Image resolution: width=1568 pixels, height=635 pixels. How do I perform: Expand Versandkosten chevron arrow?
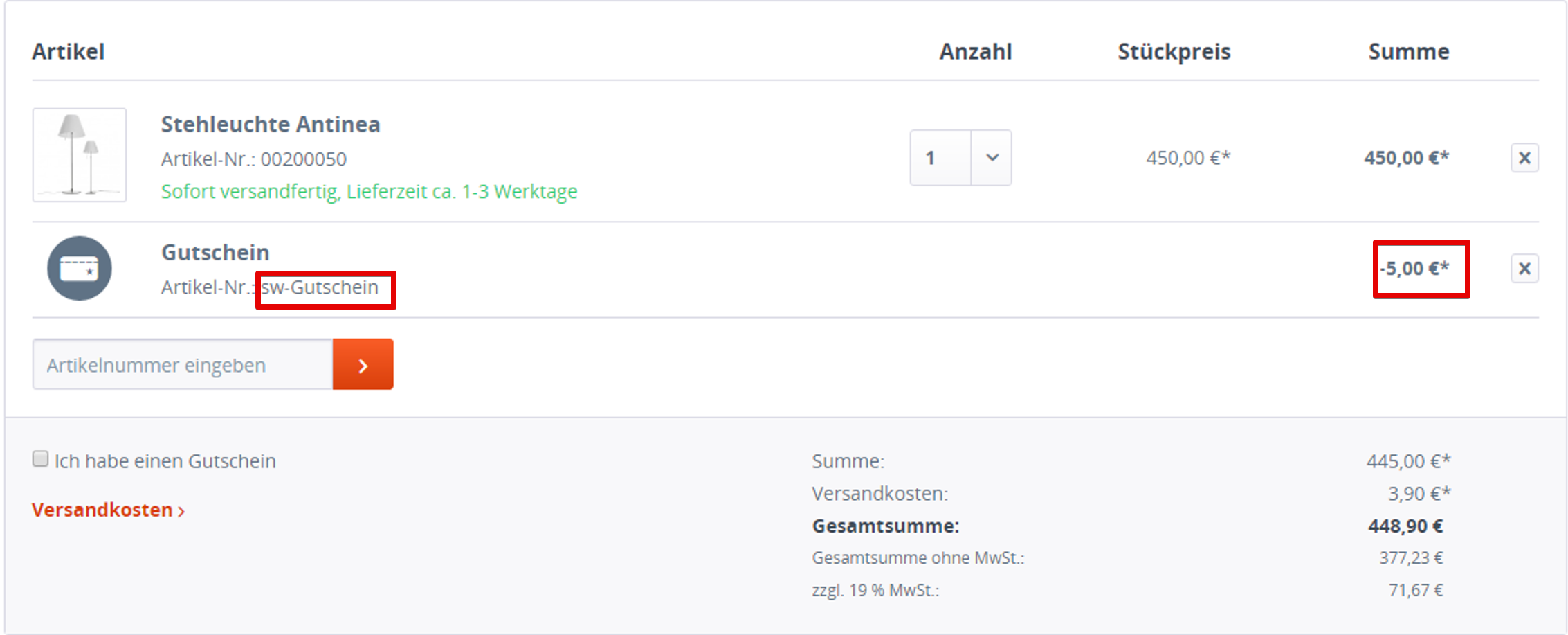coord(181,511)
